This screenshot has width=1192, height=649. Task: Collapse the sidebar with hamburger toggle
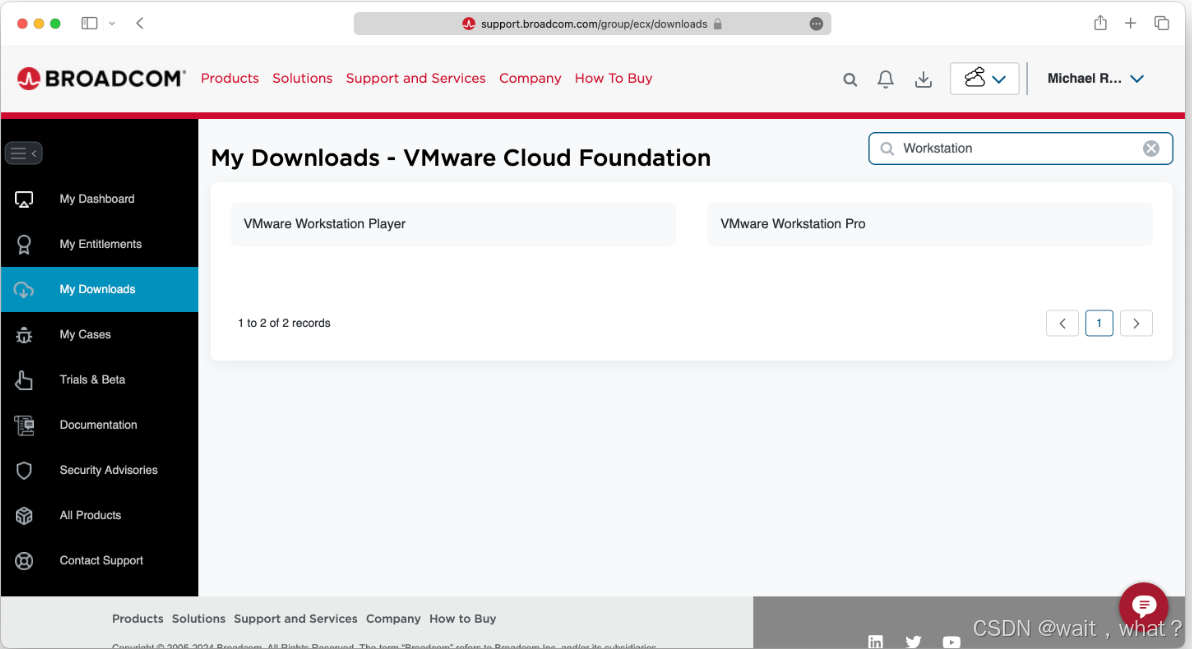[x=24, y=154]
